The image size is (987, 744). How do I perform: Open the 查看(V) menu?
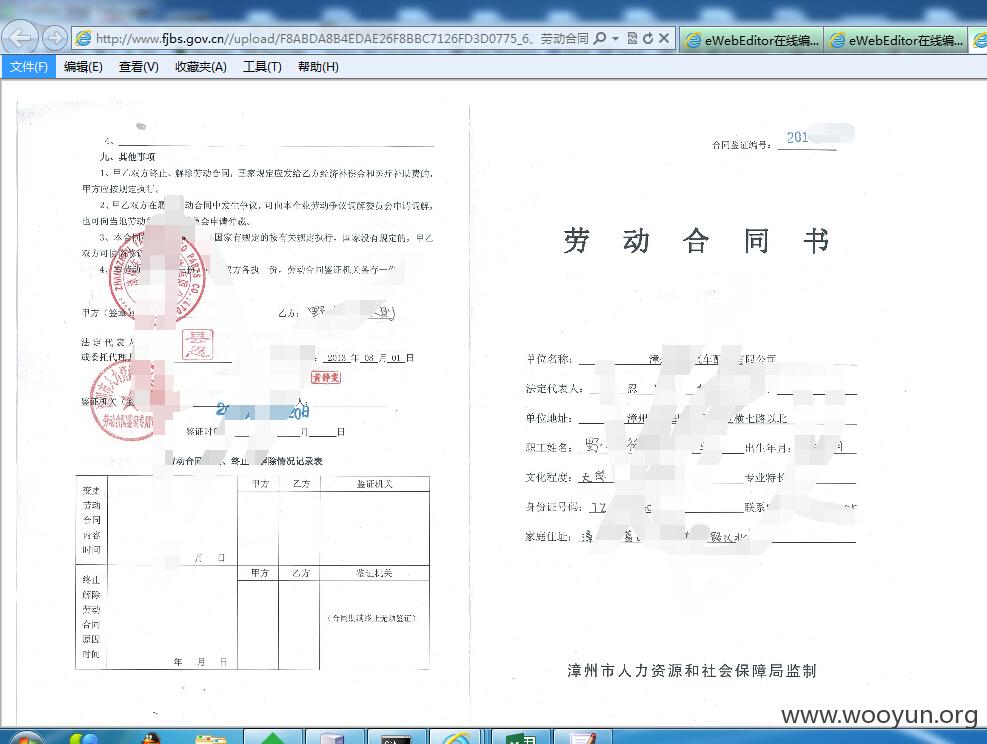click(x=138, y=67)
